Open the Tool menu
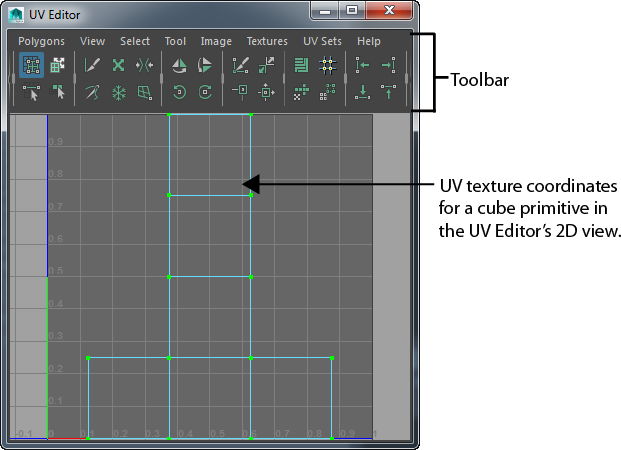This screenshot has height=450, width=621. [x=175, y=41]
